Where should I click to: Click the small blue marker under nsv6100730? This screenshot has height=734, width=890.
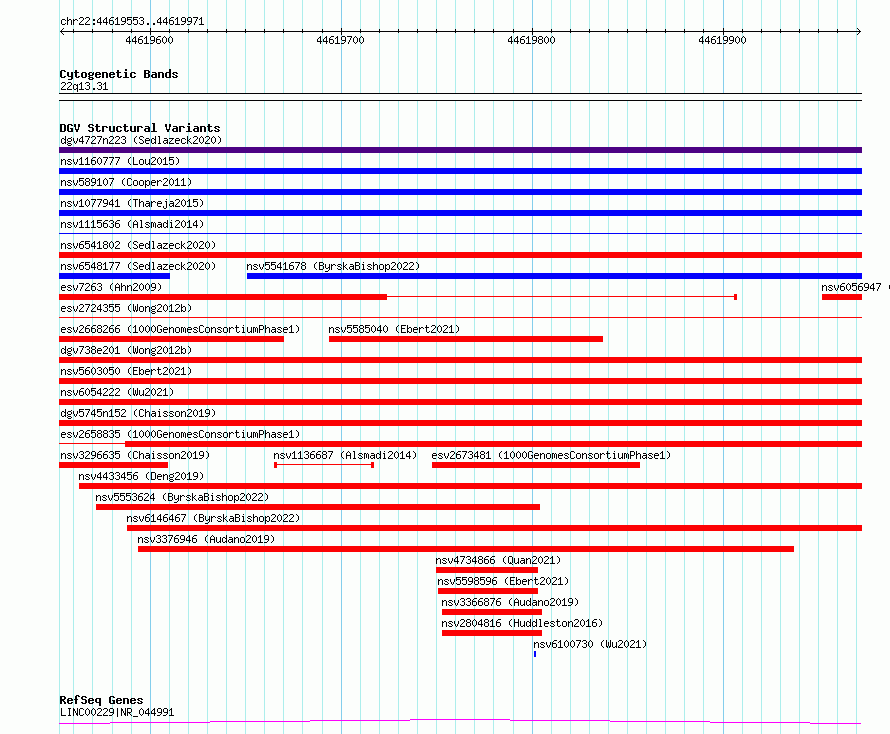pyautogui.click(x=535, y=654)
